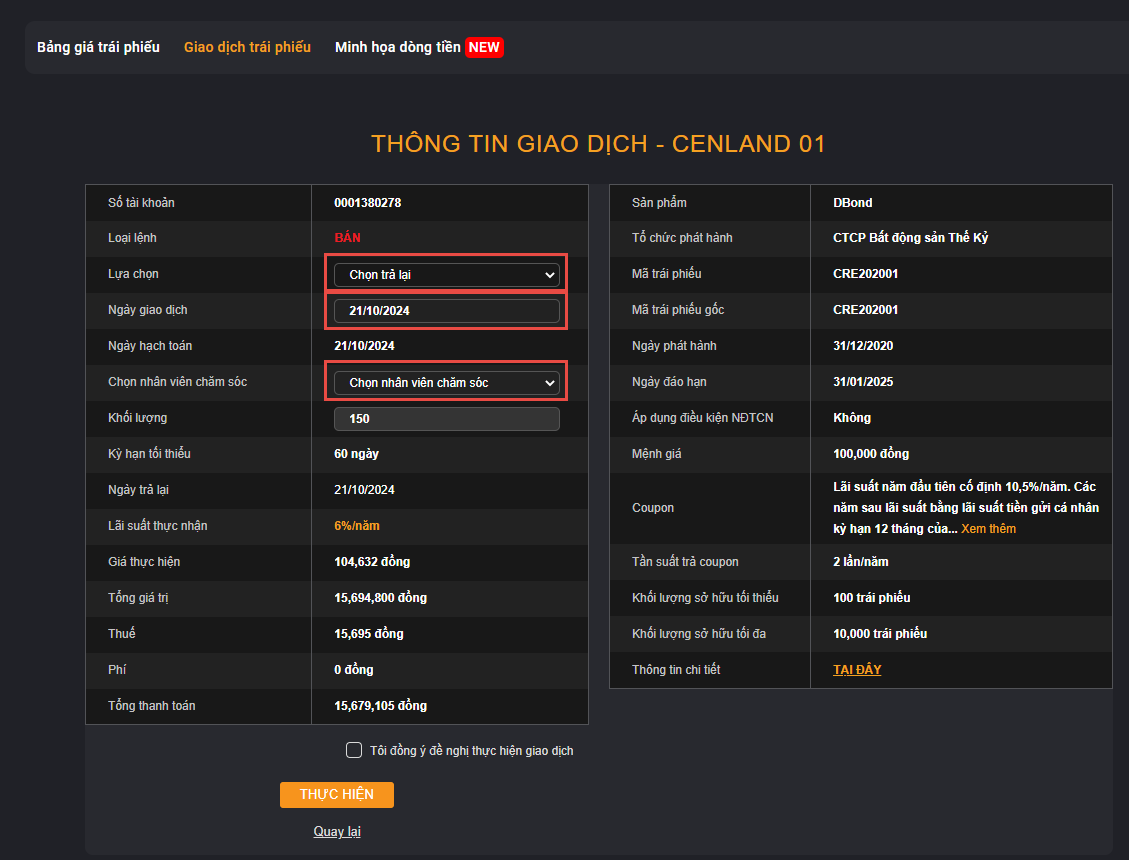Click the fee value 0 đồng

coord(354,670)
